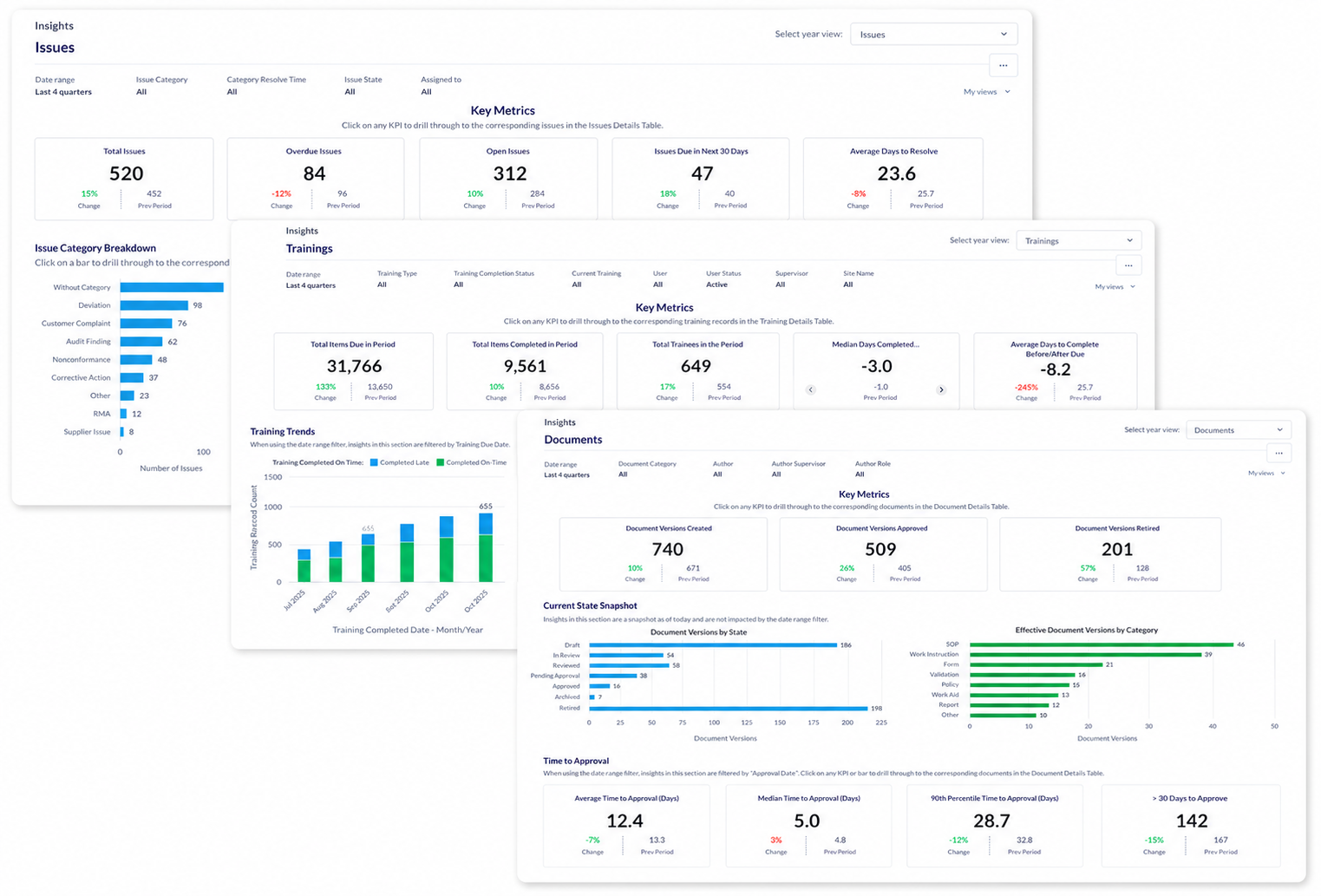
Task: Open the Document Category filter
Action: pyautogui.click(x=647, y=468)
